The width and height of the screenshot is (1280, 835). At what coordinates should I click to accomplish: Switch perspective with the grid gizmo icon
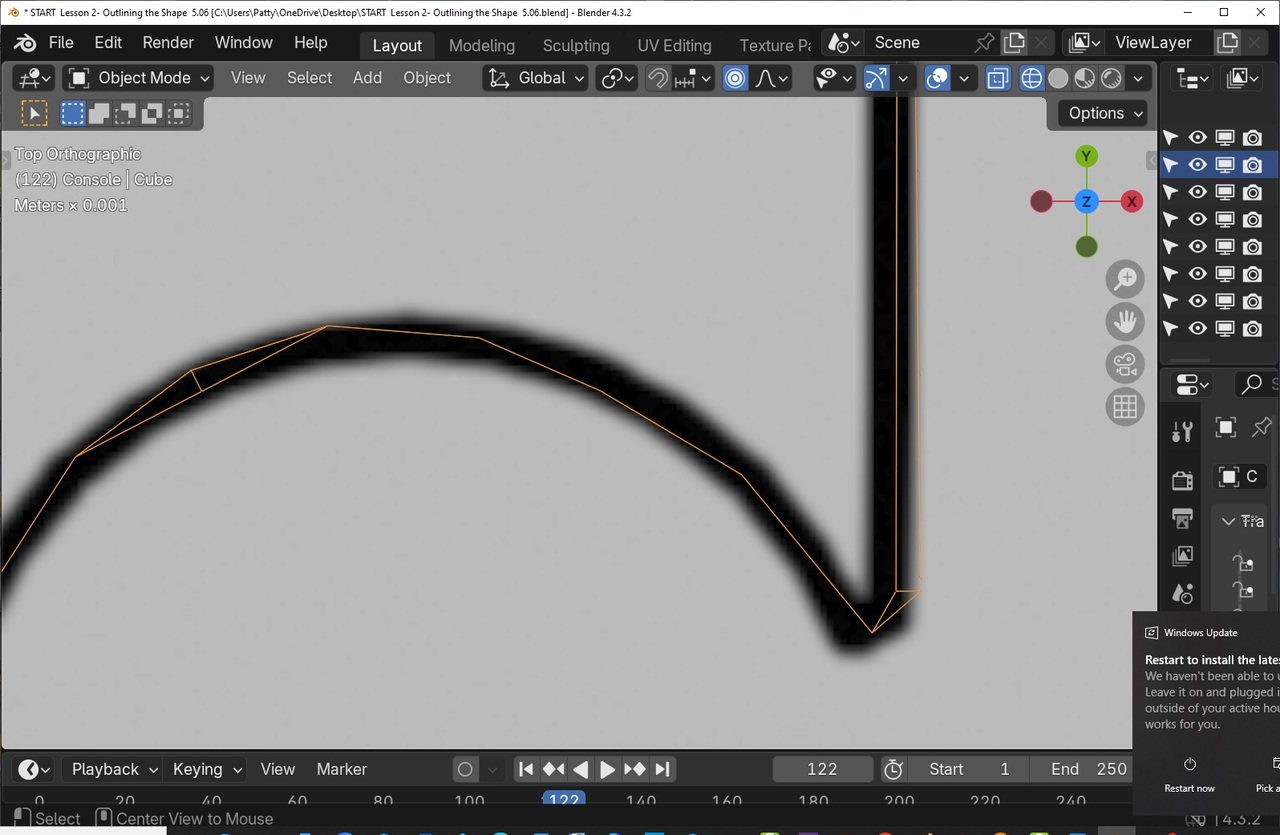(1125, 407)
